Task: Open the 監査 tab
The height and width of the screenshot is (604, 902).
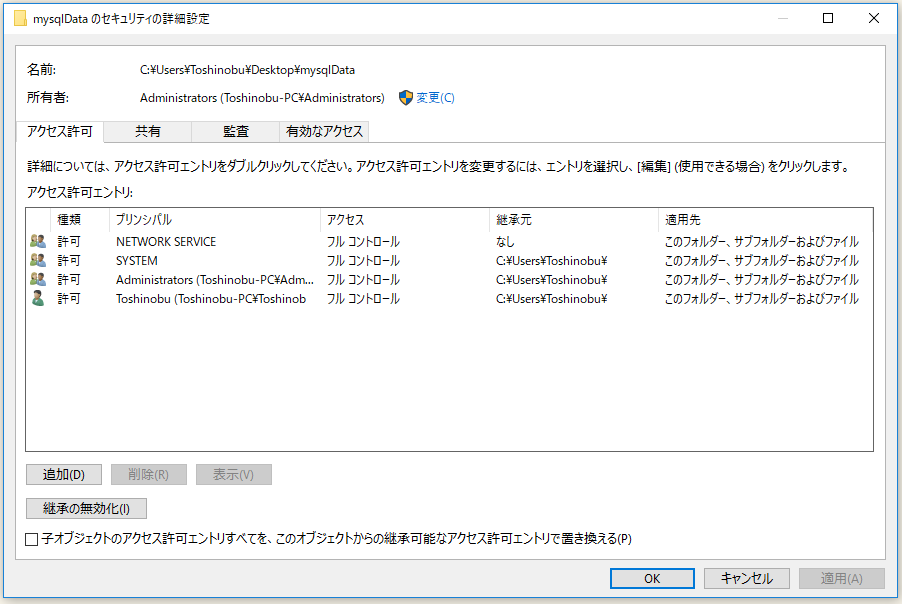Action: tap(236, 132)
